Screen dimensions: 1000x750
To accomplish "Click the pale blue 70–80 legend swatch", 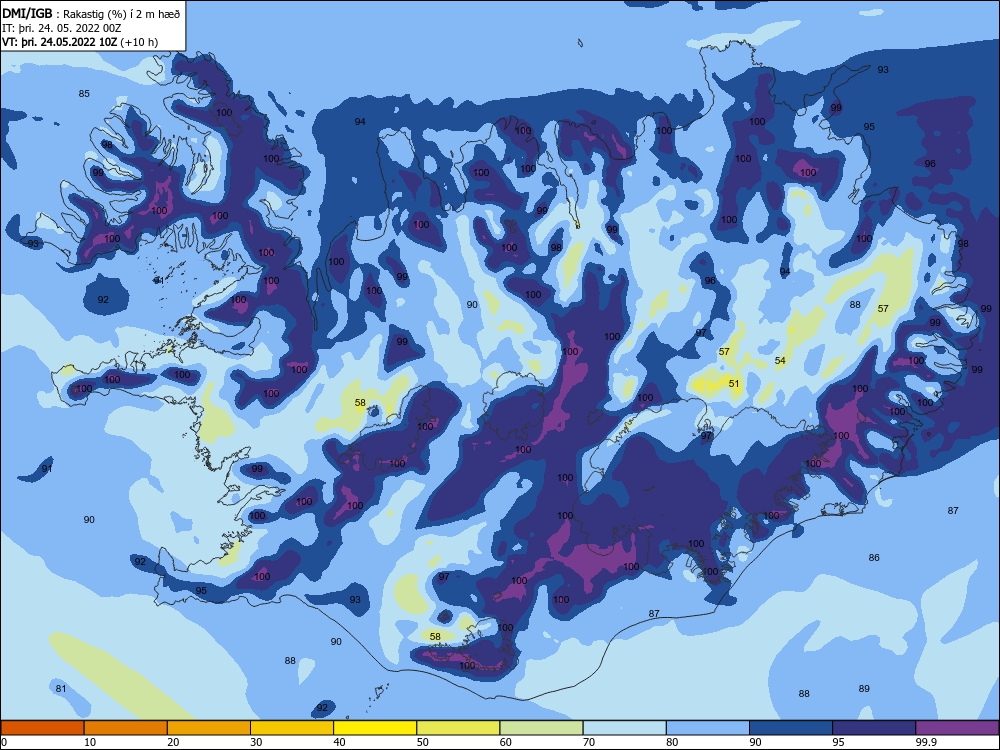I will pos(624,728).
